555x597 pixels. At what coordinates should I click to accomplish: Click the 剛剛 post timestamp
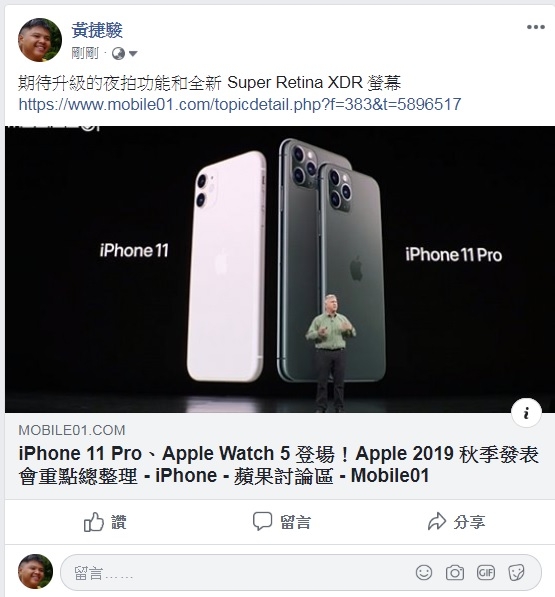point(85,53)
